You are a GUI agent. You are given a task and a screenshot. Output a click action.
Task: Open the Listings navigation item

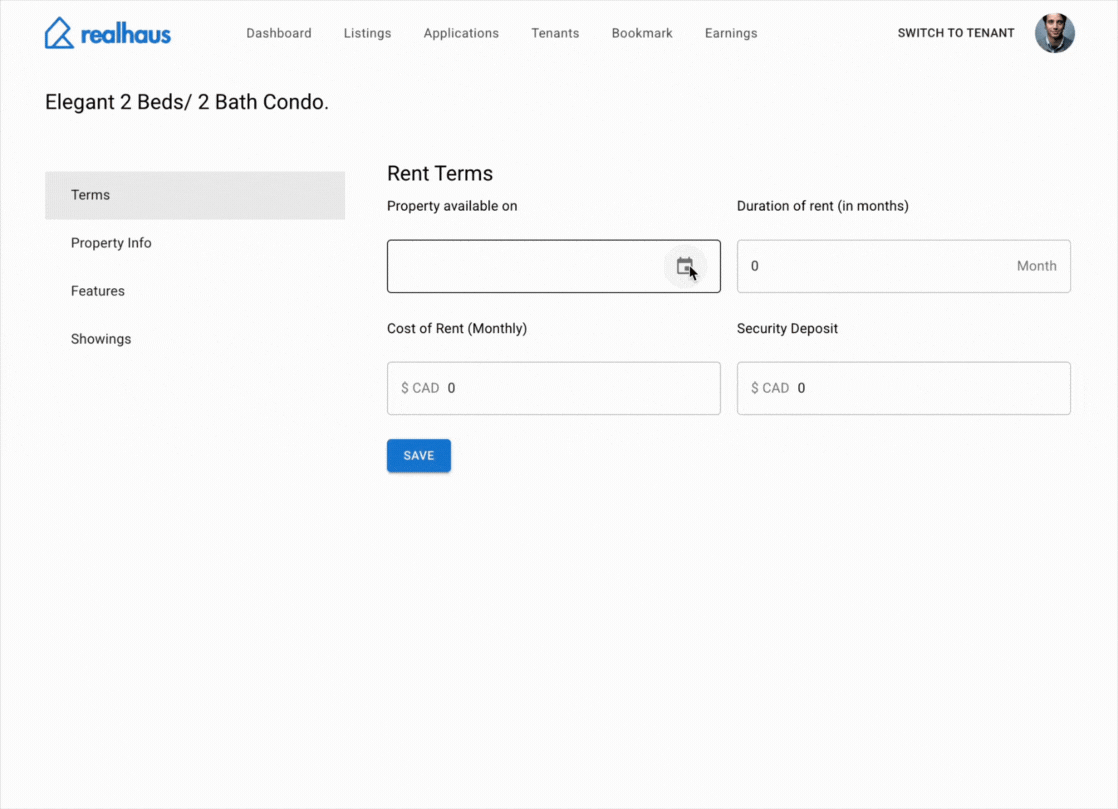(x=367, y=33)
